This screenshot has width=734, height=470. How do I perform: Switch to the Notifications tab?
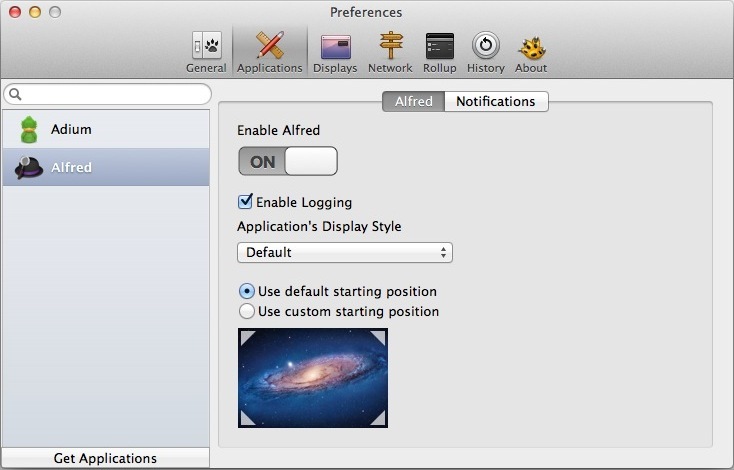[496, 101]
